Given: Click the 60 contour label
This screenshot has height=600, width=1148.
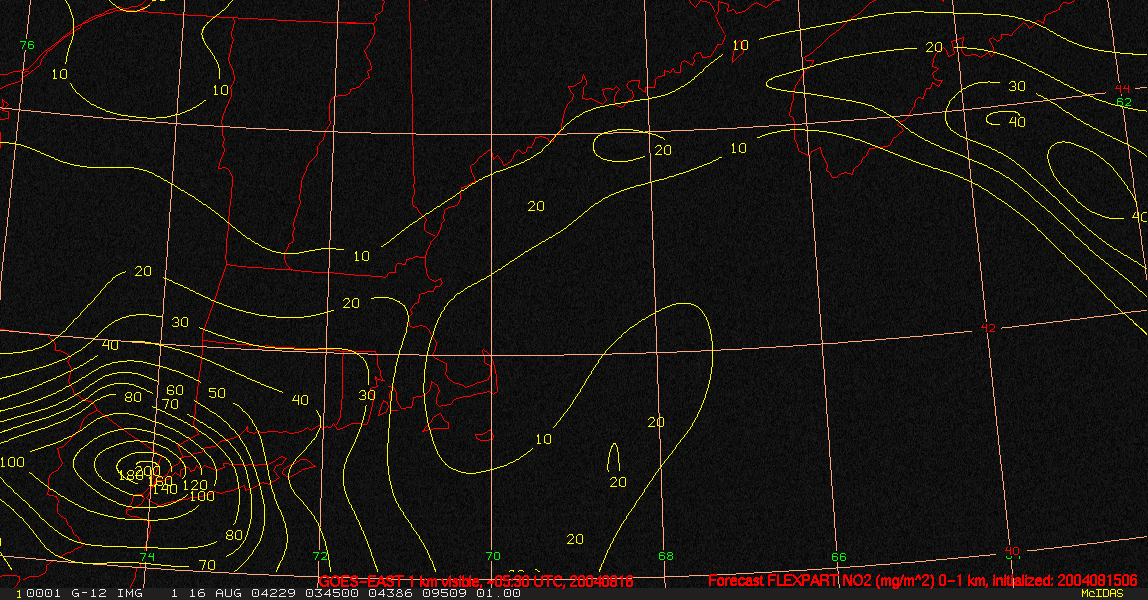Looking at the screenshot, I should [175, 391].
